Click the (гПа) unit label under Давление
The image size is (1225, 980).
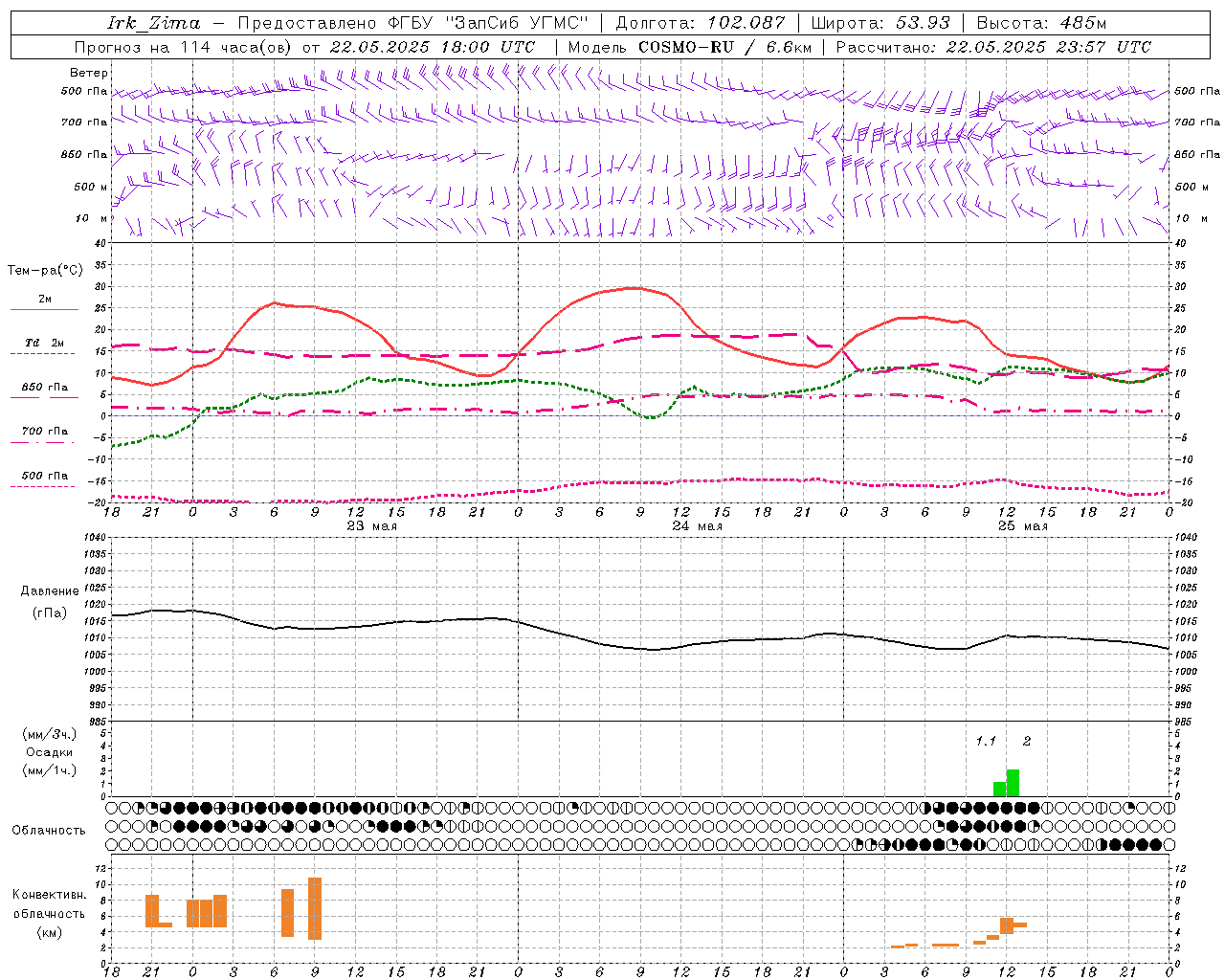(x=49, y=613)
